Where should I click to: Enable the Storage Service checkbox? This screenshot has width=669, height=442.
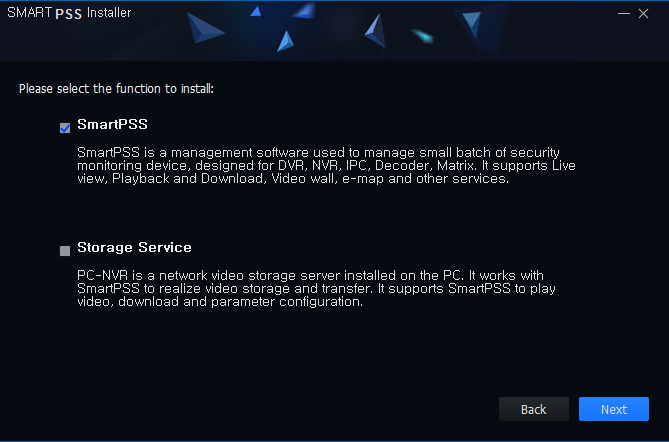65,250
